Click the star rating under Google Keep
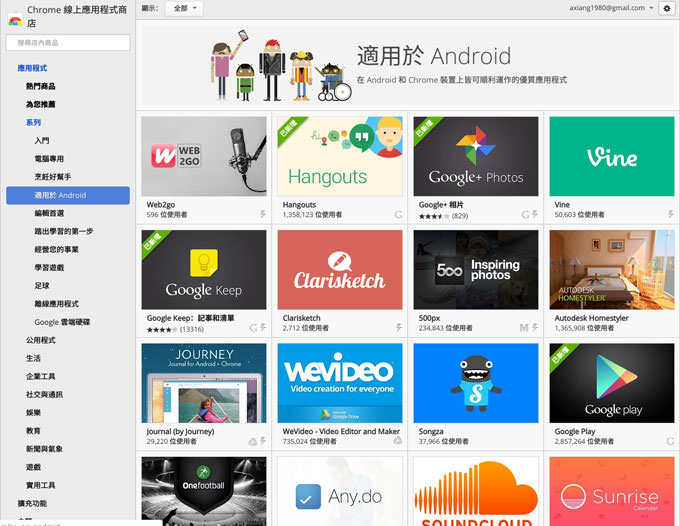Screen dimensions: 680x526 (x=161, y=328)
